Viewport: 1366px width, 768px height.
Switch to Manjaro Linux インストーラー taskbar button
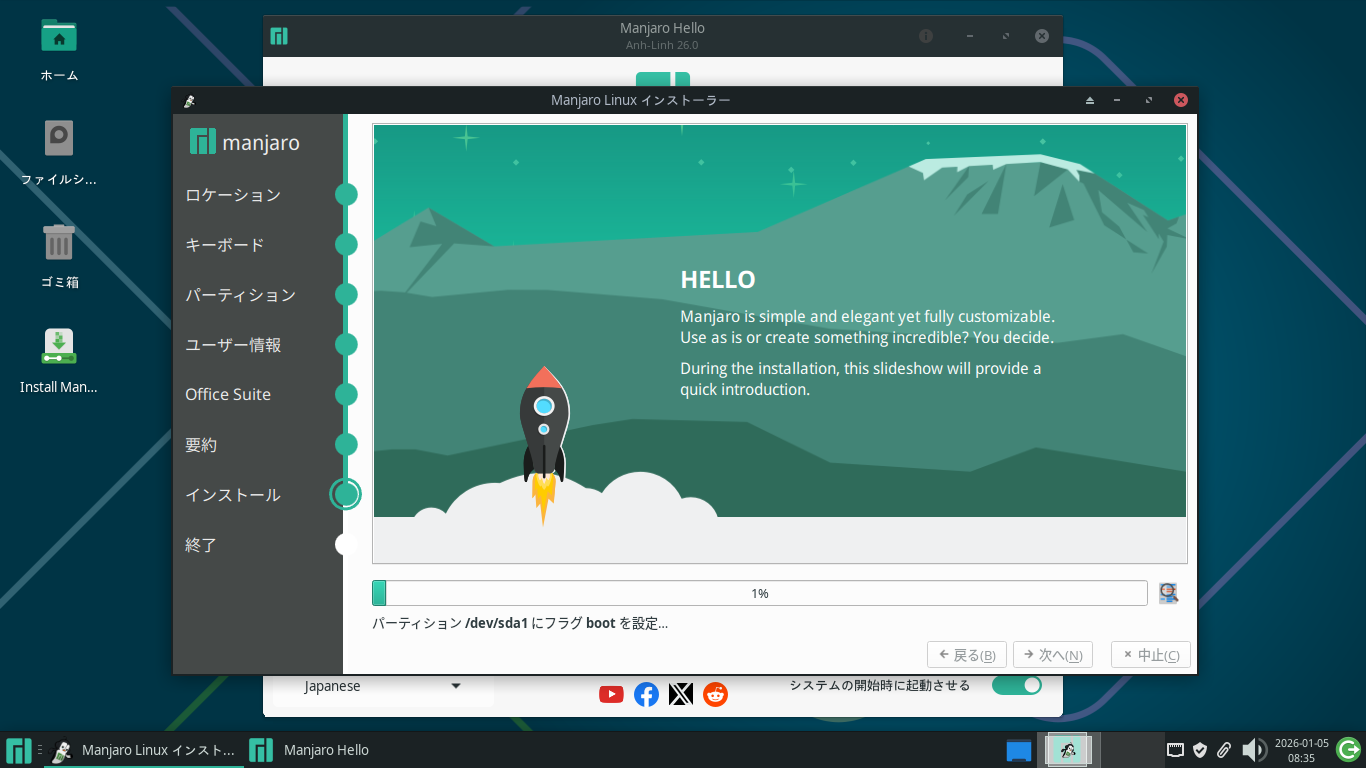(x=144, y=750)
